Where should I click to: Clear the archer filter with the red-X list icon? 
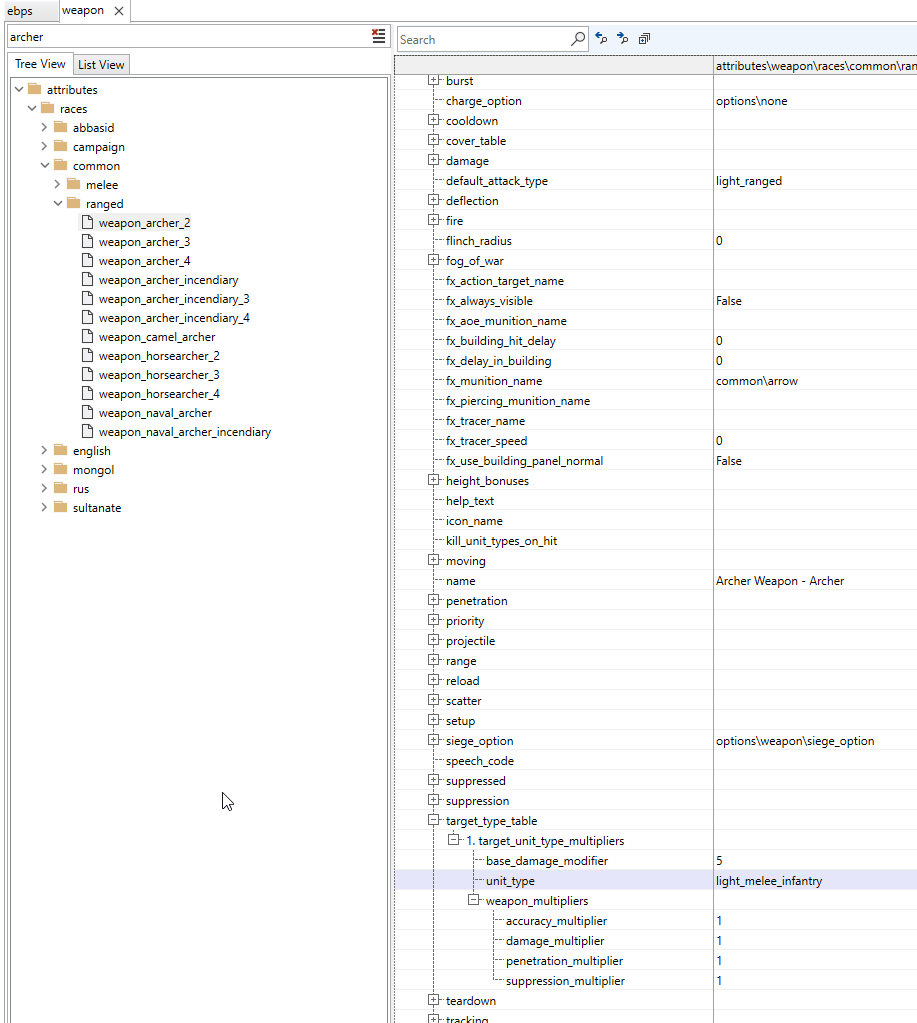[378, 36]
